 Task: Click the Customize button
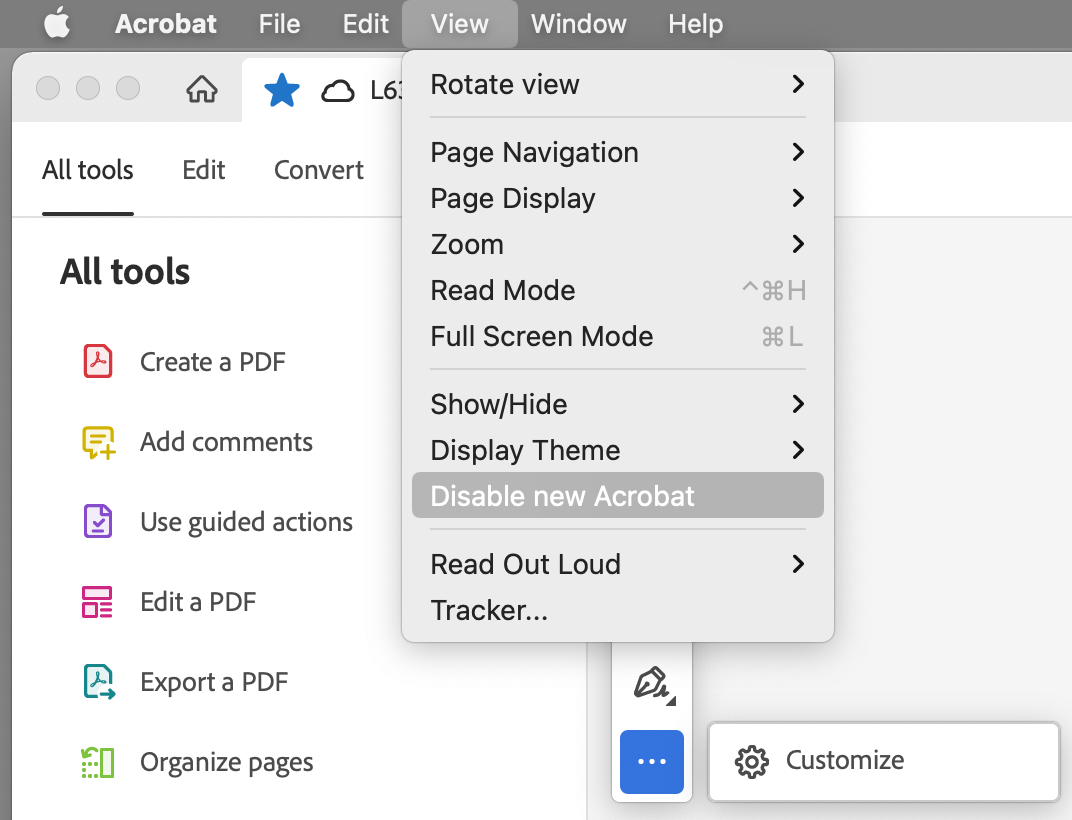tap(884, 761)
